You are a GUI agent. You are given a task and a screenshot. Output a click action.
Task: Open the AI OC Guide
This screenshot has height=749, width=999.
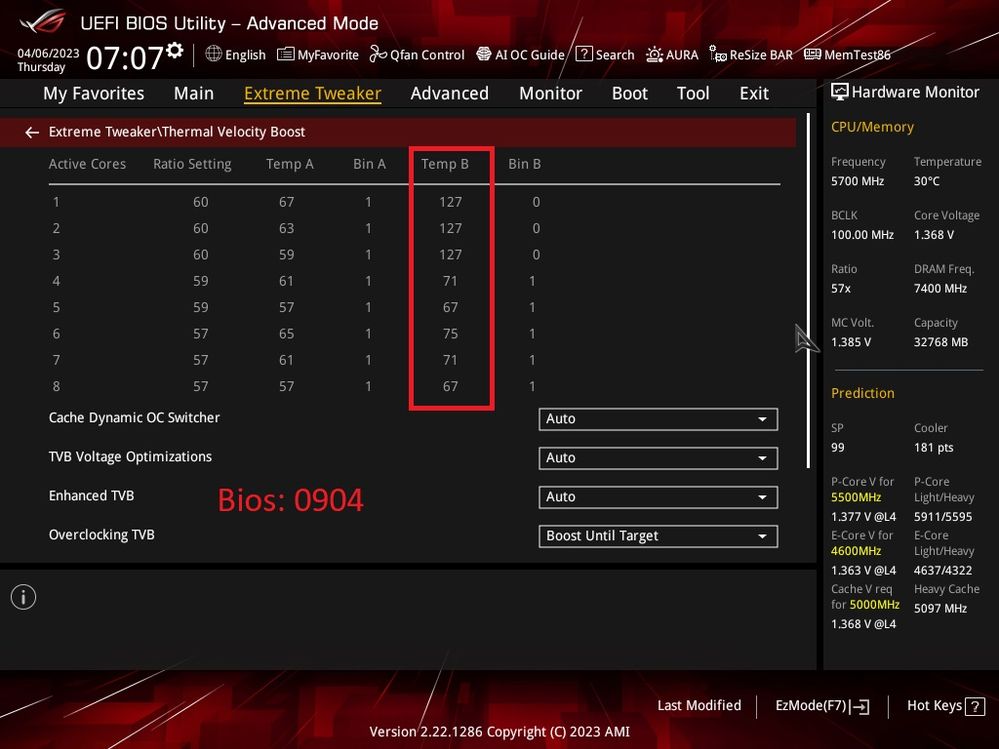(484, 54)
